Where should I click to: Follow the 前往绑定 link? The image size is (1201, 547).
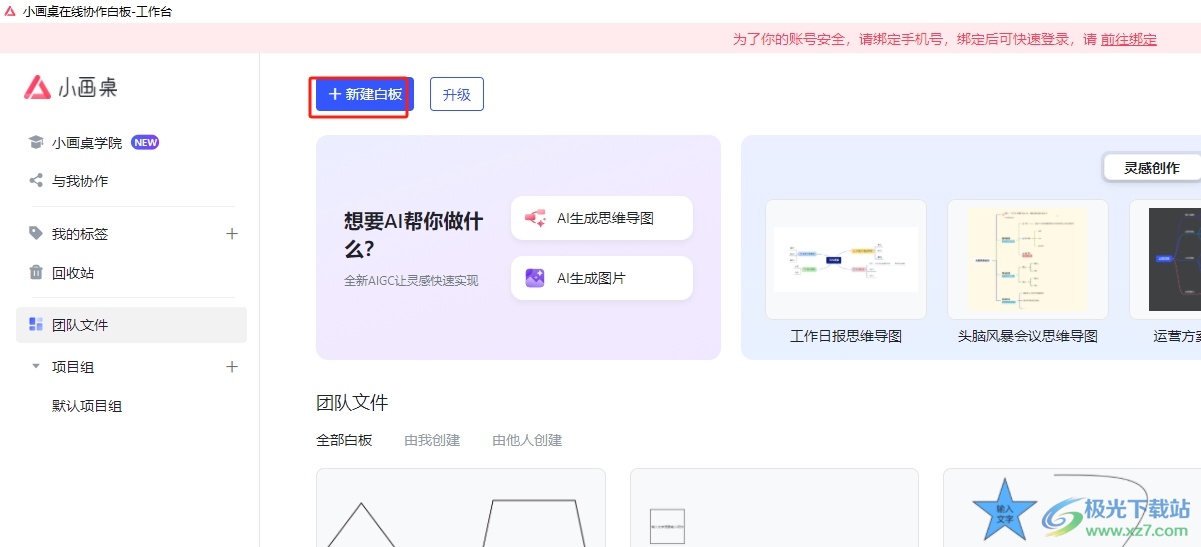click(1129, 39)
